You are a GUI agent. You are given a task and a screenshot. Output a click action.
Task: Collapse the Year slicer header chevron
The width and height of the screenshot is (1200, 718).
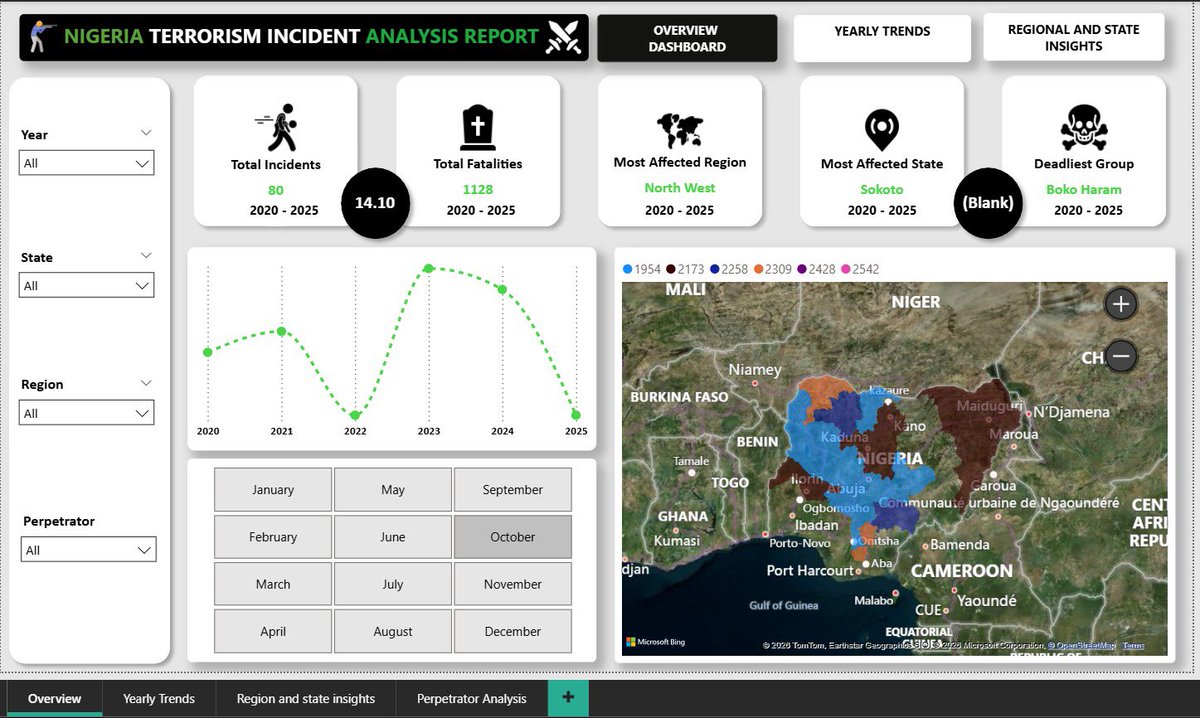(146, 133)
